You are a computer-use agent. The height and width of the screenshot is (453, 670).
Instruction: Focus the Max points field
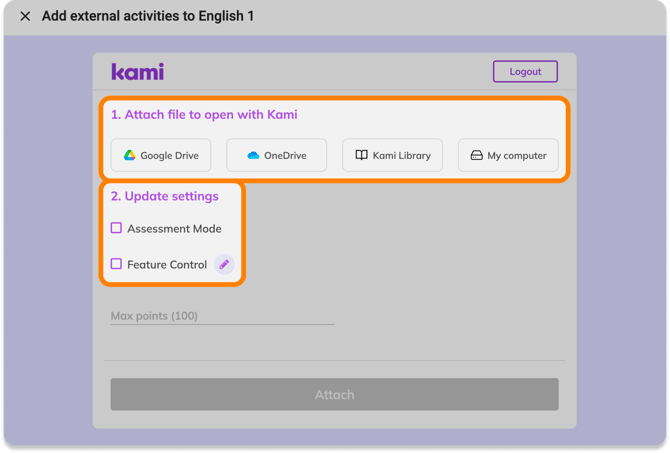[222, 316]
